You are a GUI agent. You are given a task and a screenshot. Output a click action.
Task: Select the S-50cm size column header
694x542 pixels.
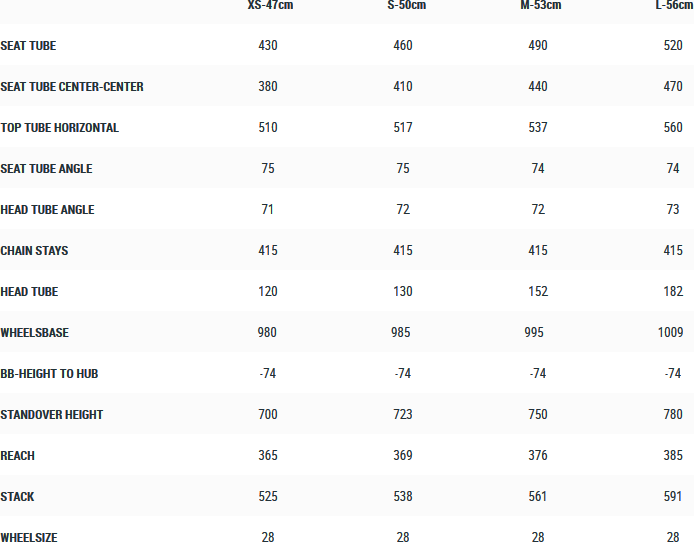pos(404,6)
